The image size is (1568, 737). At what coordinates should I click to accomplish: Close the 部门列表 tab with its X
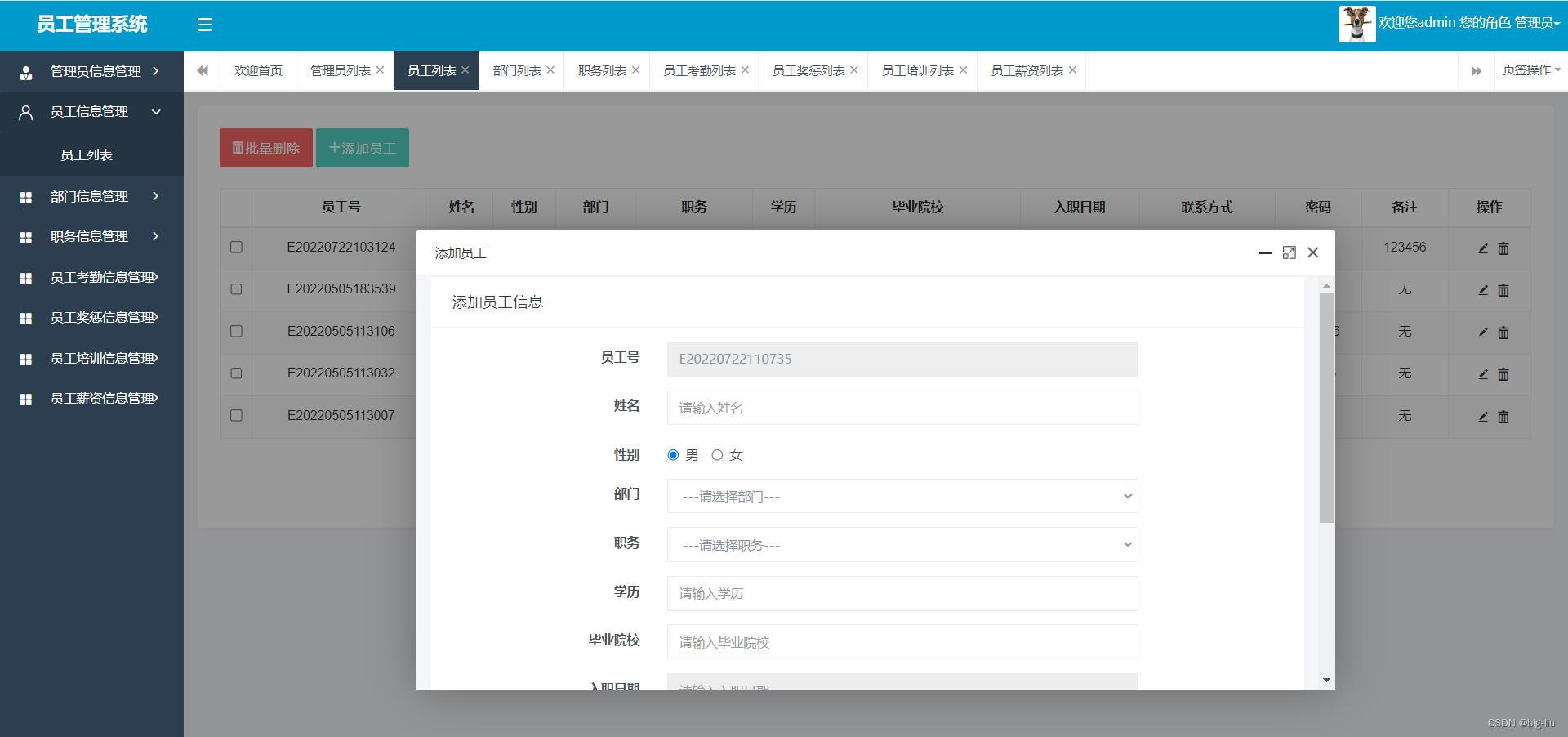550,70
